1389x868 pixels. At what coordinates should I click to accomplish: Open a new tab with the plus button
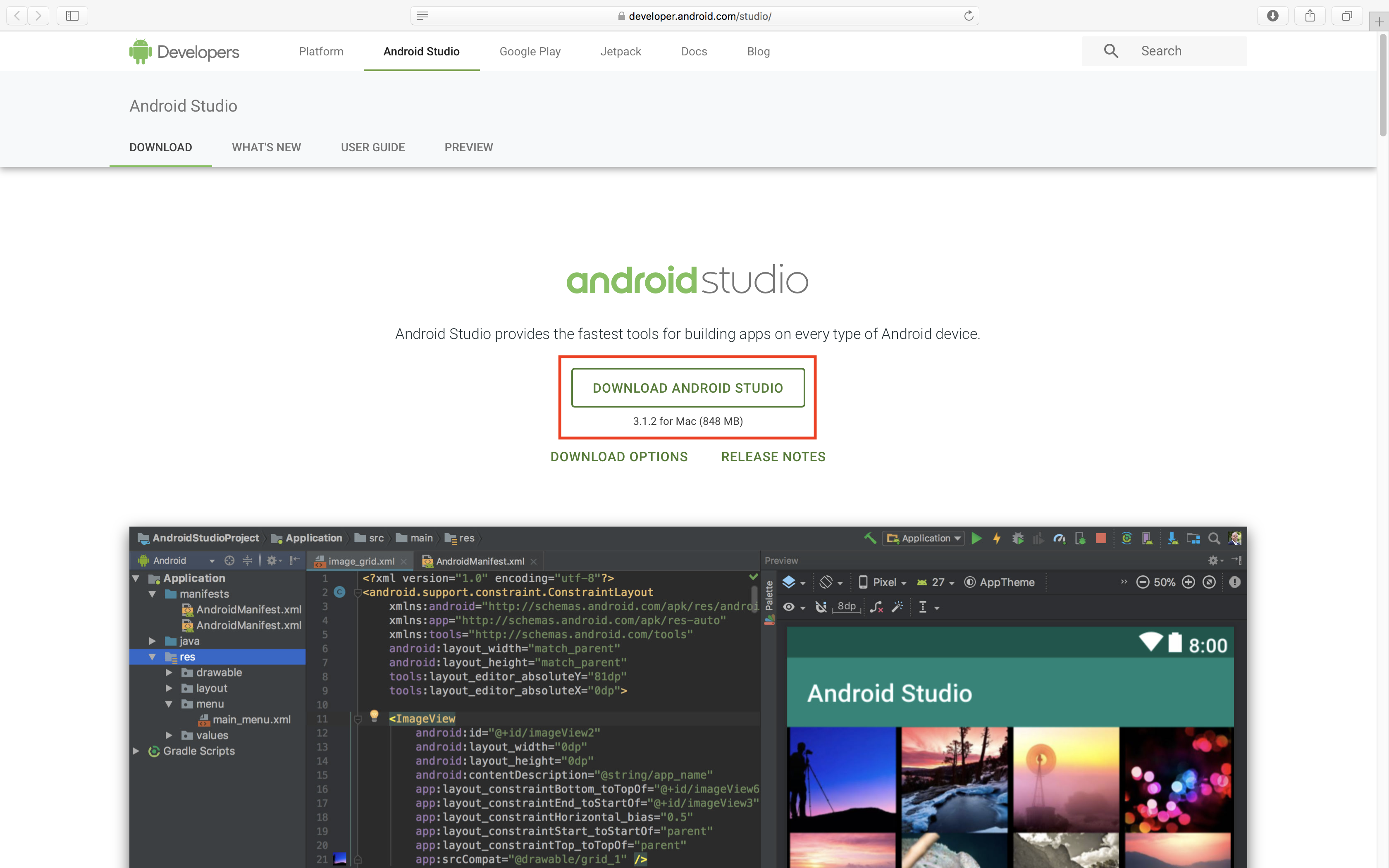(1379, 22)
